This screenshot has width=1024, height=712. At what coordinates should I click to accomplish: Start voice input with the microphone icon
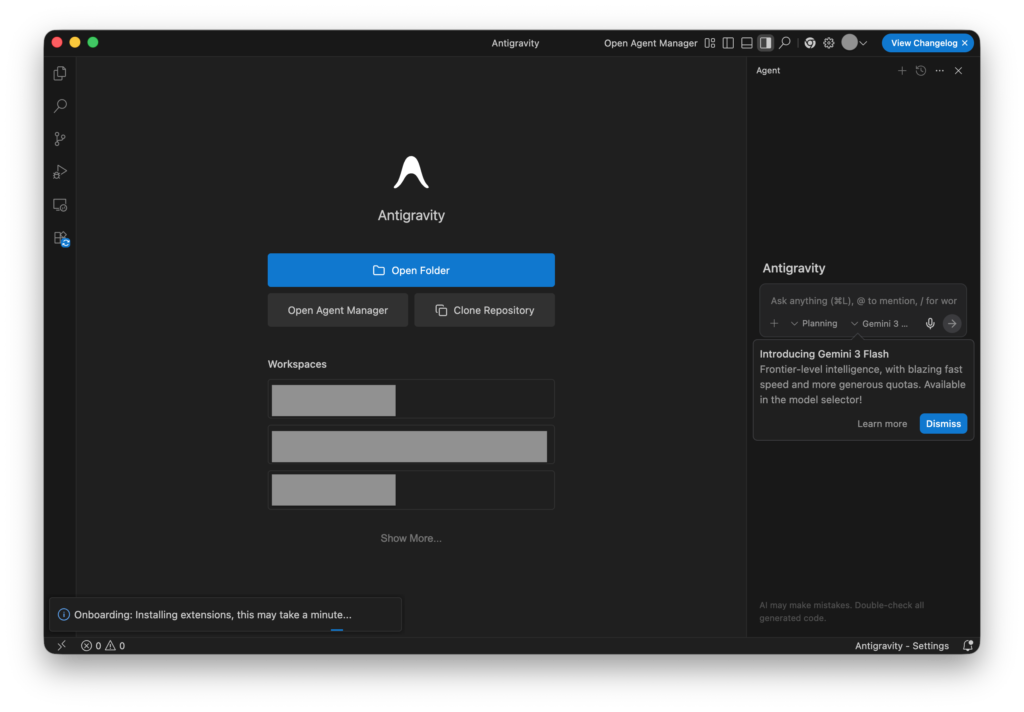pos(930,324)
